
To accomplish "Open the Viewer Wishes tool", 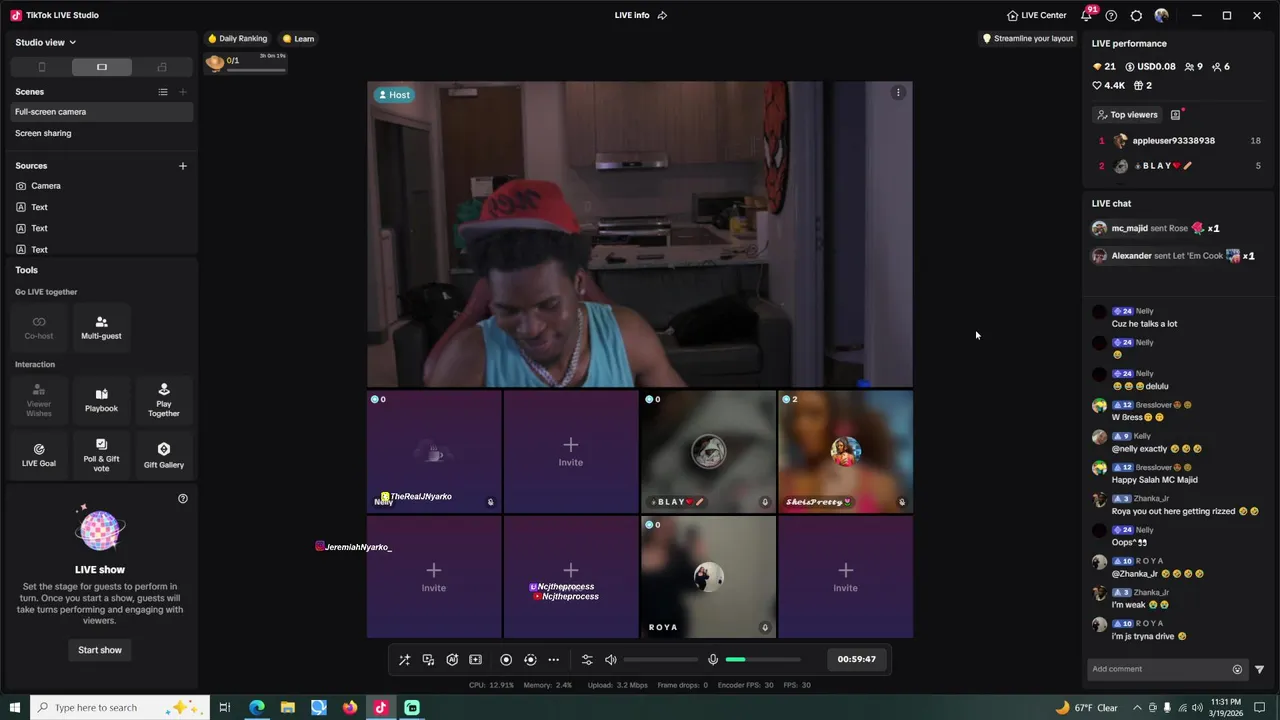I will pos(39,400).
